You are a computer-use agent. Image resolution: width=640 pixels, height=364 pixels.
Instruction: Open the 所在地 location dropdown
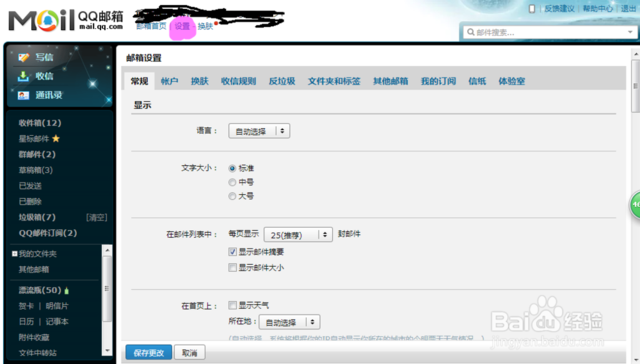289,322
